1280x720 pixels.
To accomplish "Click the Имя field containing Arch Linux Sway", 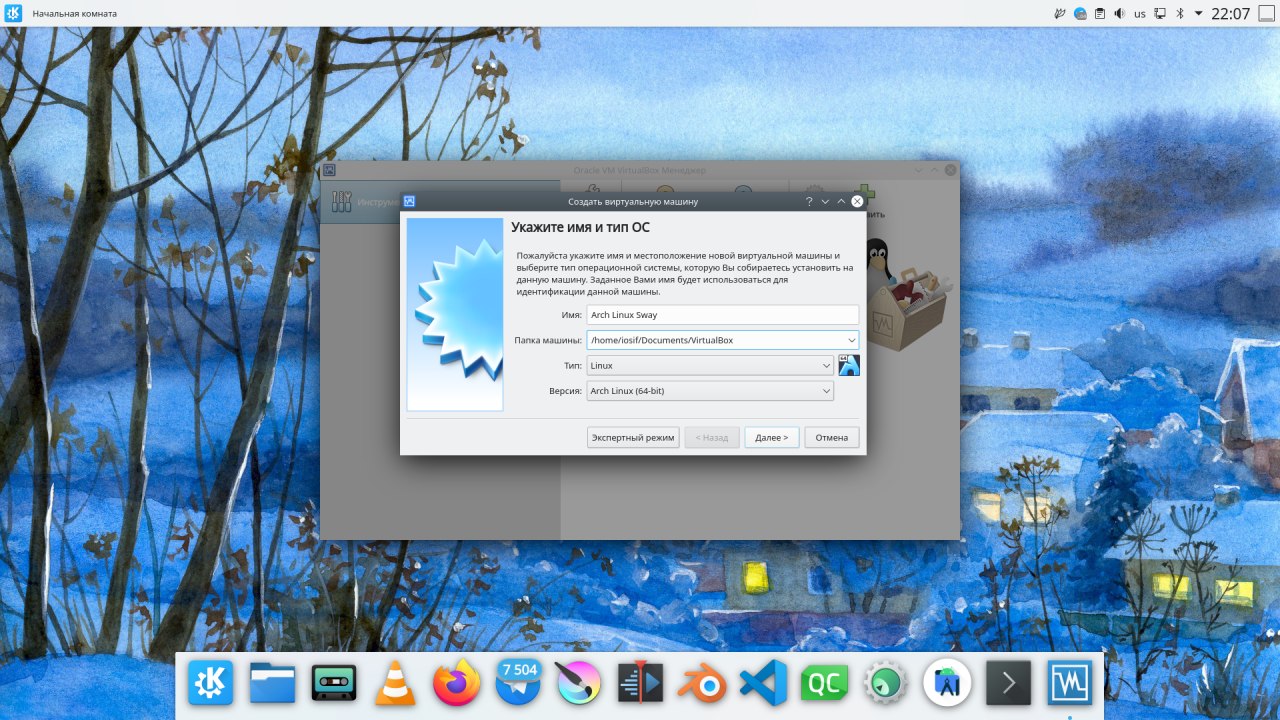I will coord(723,315).
